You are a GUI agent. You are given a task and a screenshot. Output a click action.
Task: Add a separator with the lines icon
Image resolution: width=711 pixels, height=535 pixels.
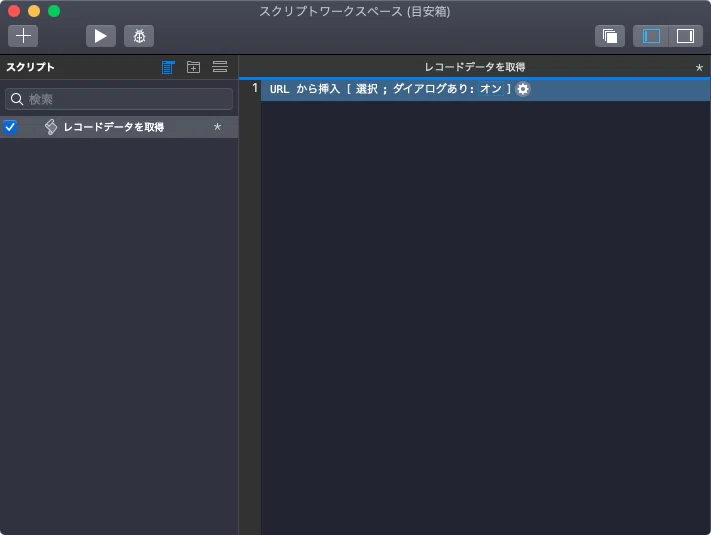pos(220,67)
